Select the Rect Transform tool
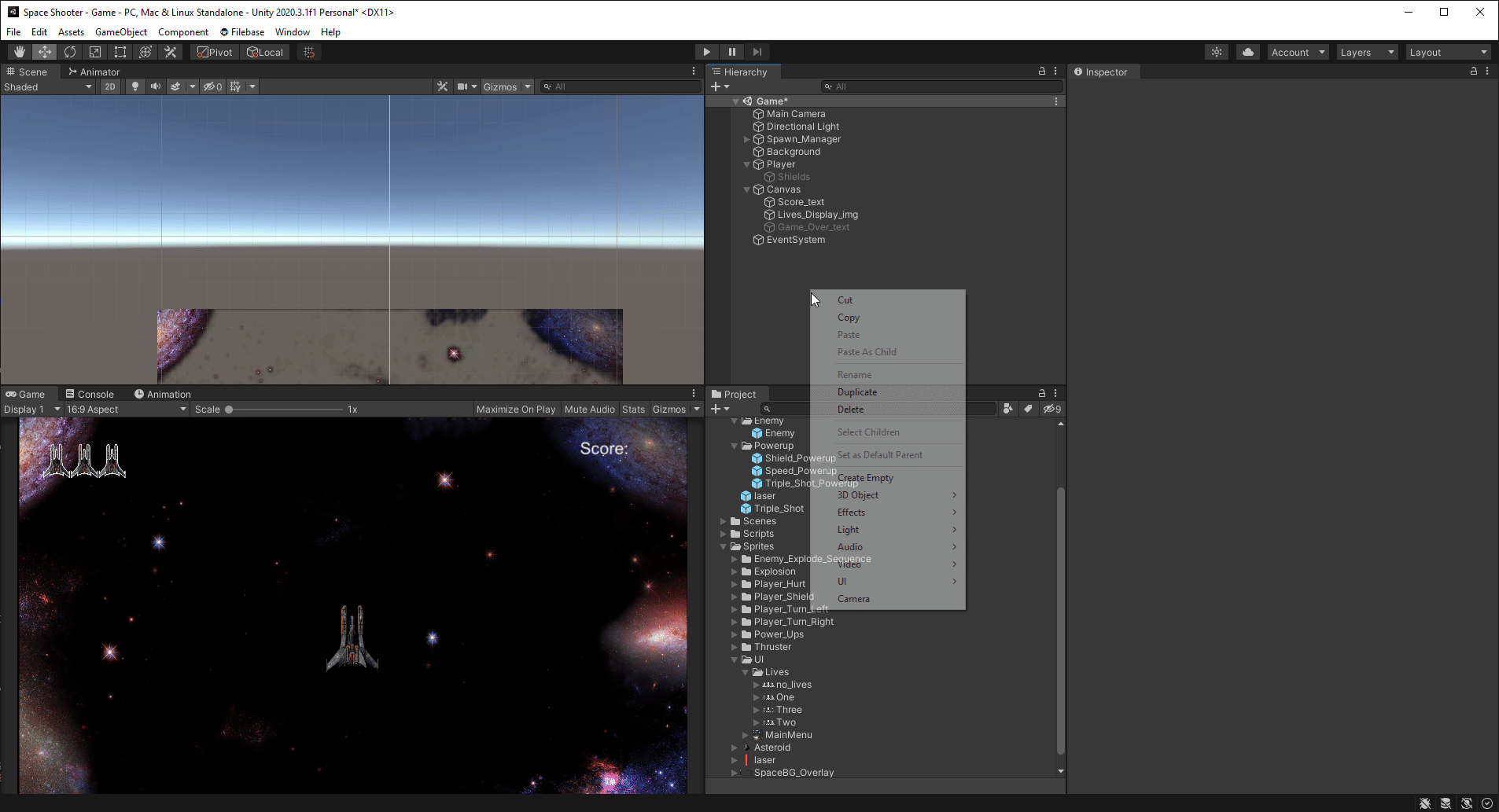Image resolution: width=1499 pixels, height=812 pixels. [x=120, y=52]
